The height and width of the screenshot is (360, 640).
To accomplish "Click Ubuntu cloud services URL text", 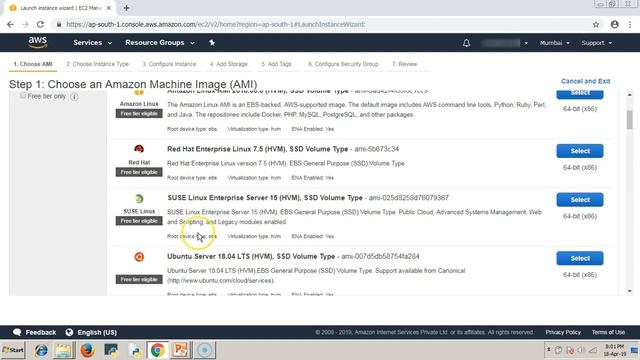I will 221,281.
